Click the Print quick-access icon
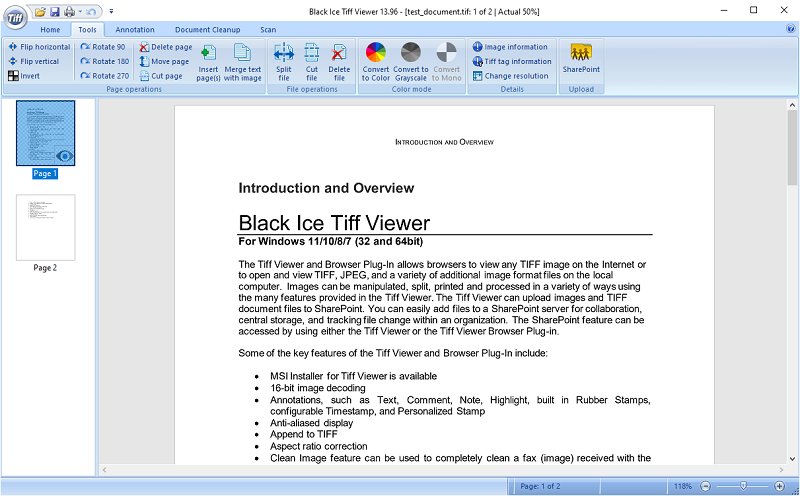The height and width of the screenshot is (496, 800). tap(69, 11)
